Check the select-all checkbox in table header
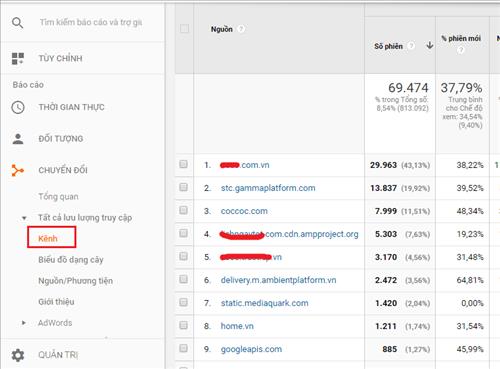 point(184,29)
